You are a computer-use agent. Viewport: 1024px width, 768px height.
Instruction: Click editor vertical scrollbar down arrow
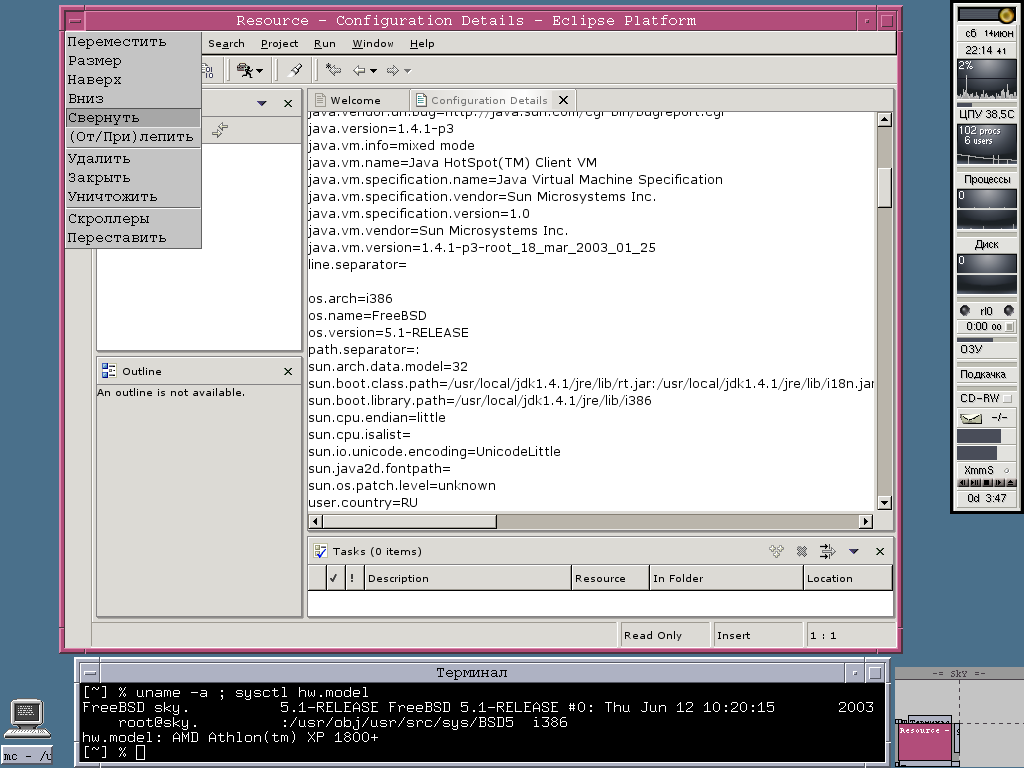(x=884, y=503)
